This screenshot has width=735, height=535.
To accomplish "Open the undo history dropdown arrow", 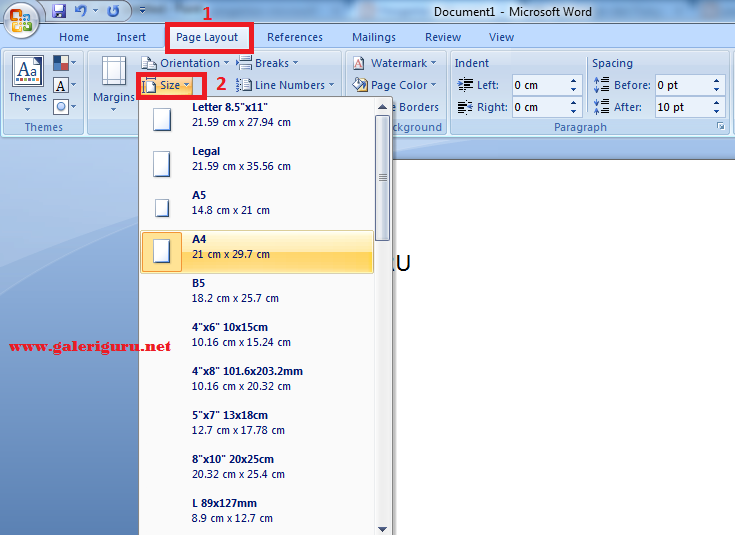I will 96,11.
